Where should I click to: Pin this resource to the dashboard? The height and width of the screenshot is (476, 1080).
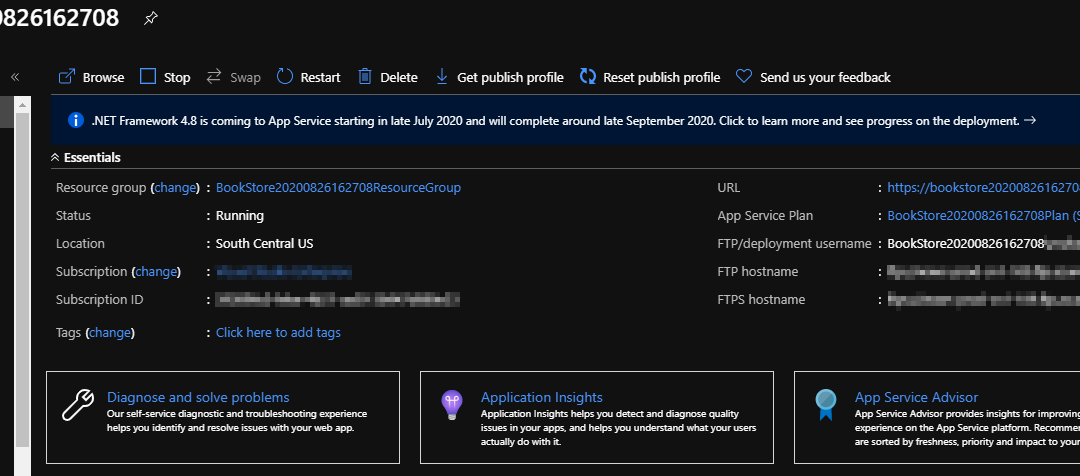[151, 18]
